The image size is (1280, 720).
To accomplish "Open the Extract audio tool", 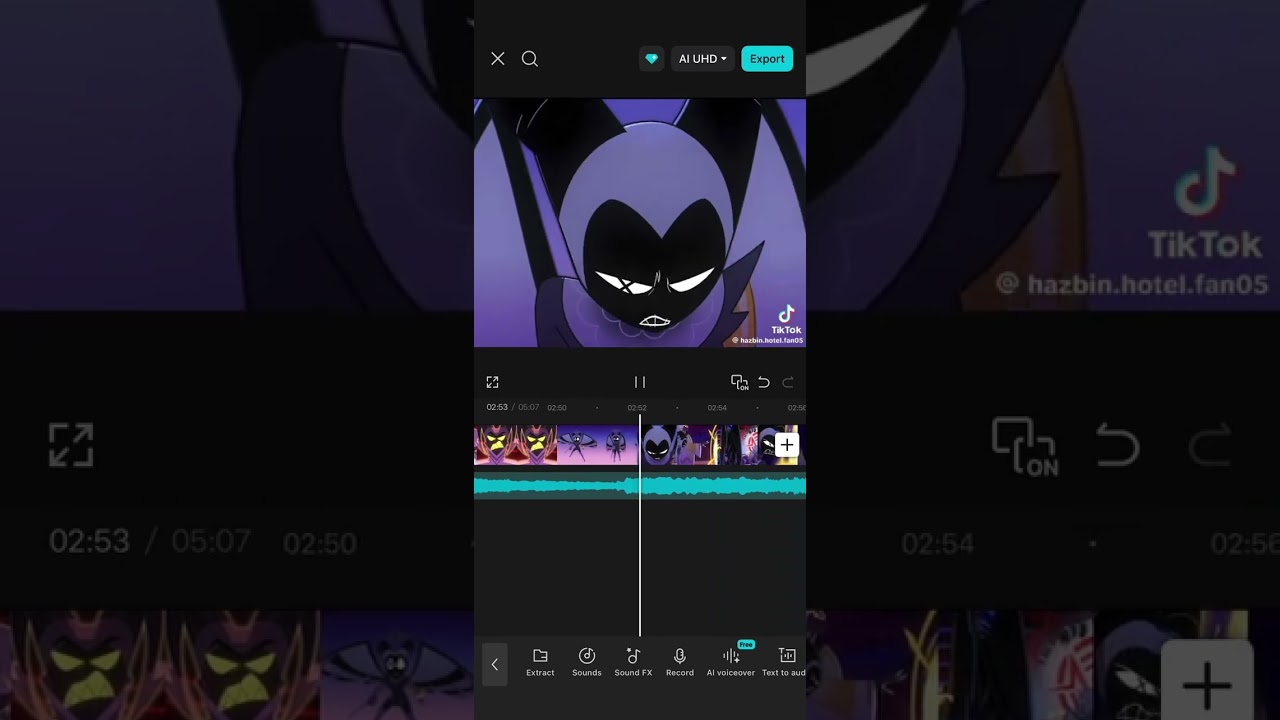I will [x=540, y=662].
